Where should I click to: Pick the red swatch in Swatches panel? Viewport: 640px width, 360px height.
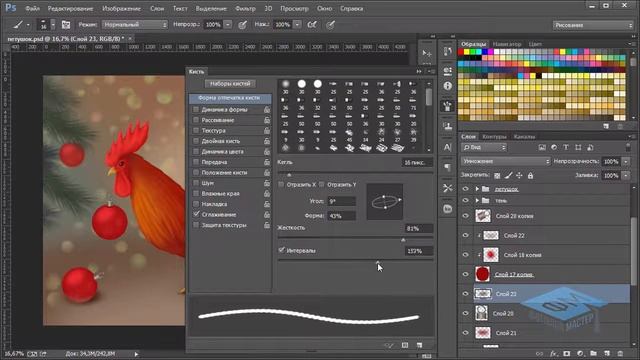pos(461,52)
